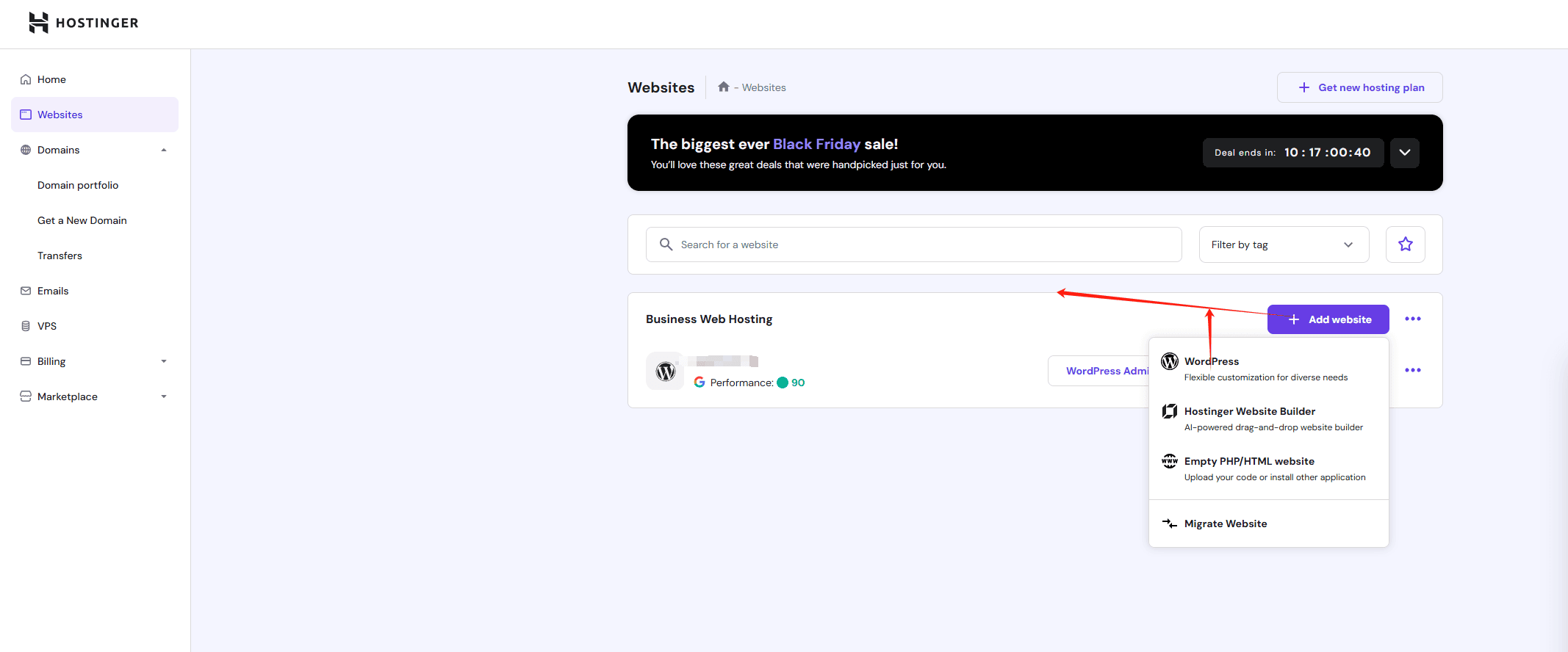Click the Business Web Hosting heading
The width and height of the screenshot is (1568, 652).
(709, 319)
